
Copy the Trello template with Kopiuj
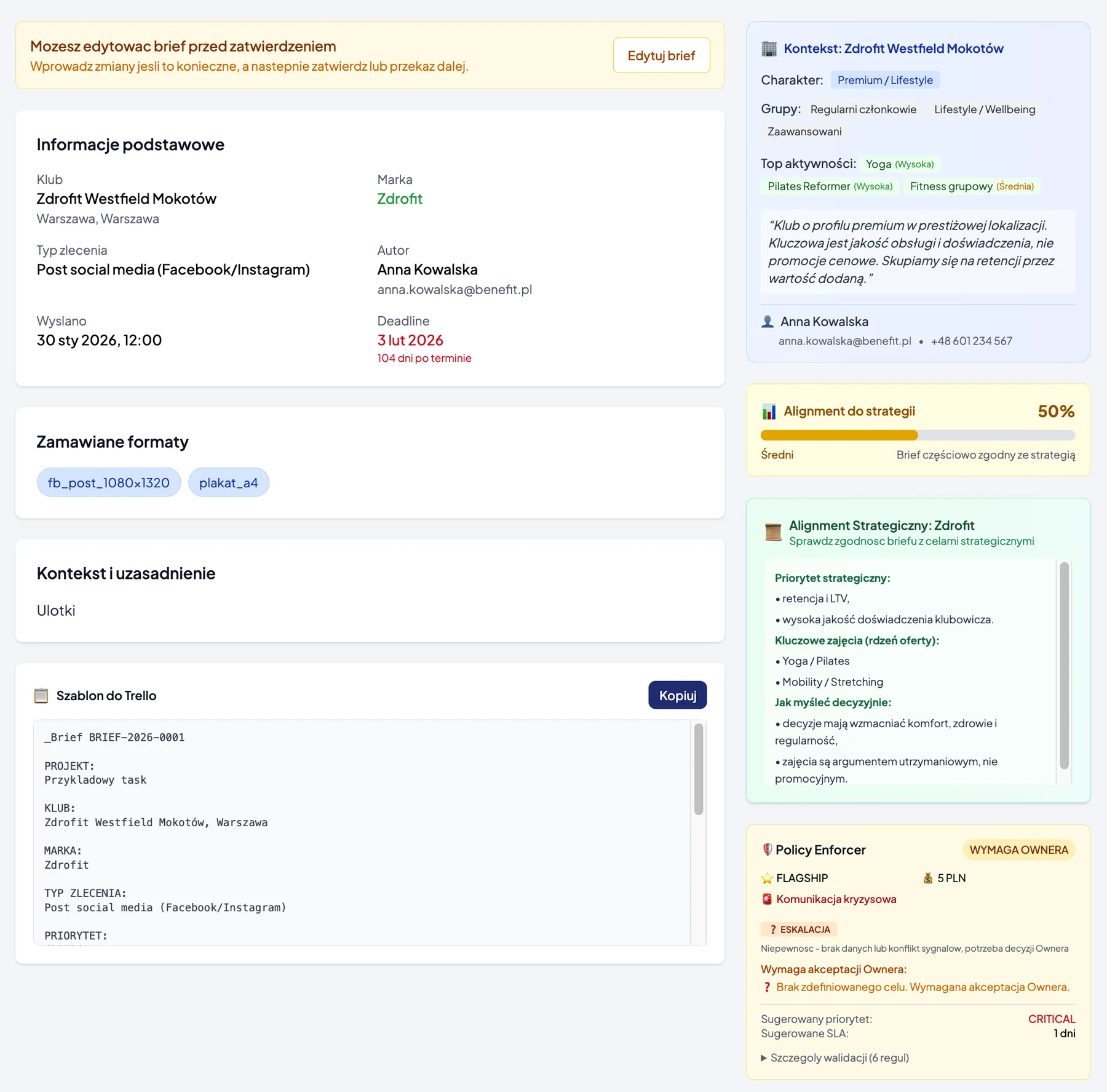point(677,695)
